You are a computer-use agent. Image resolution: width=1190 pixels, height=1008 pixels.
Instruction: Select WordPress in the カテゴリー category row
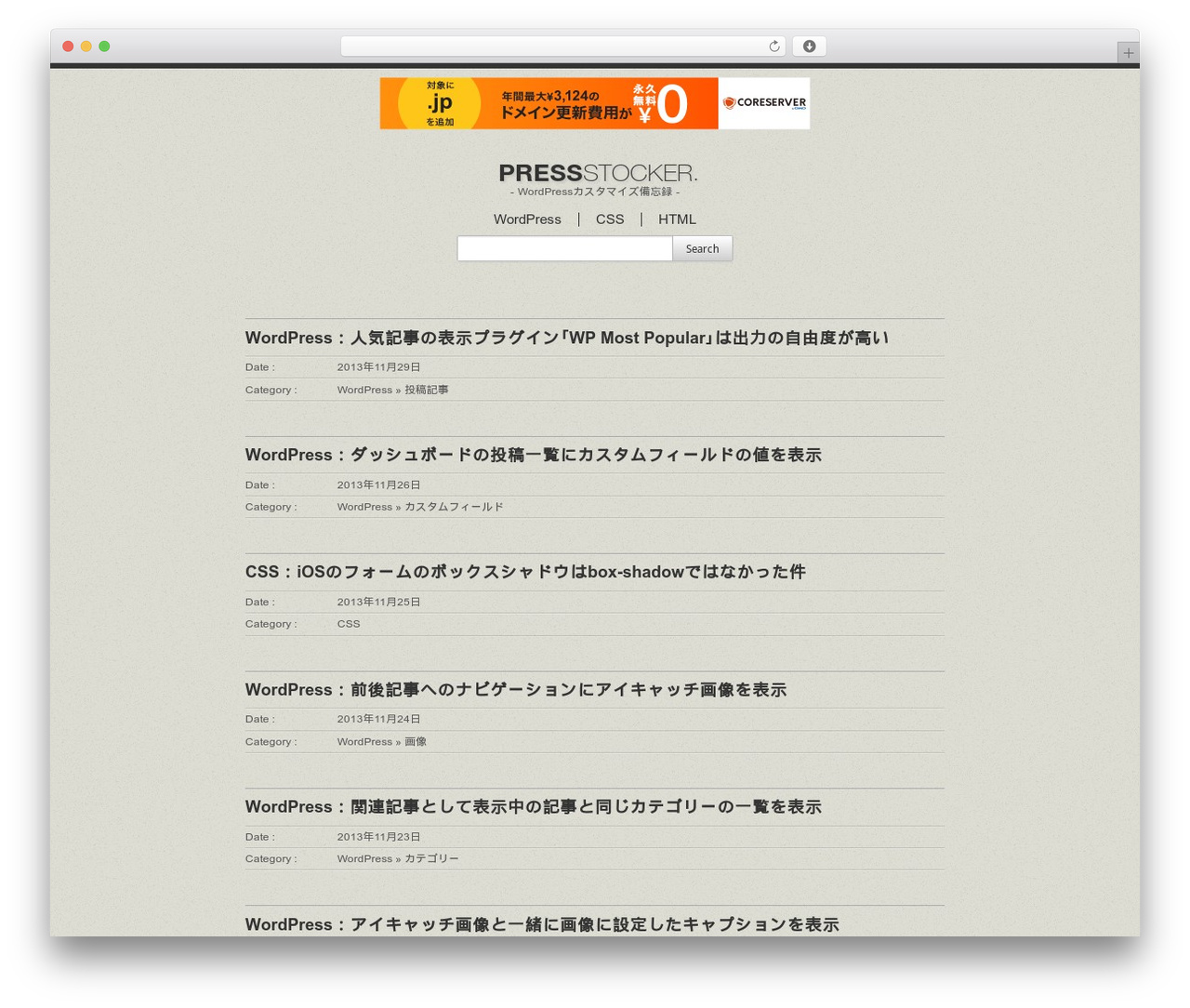pos(364,859)
